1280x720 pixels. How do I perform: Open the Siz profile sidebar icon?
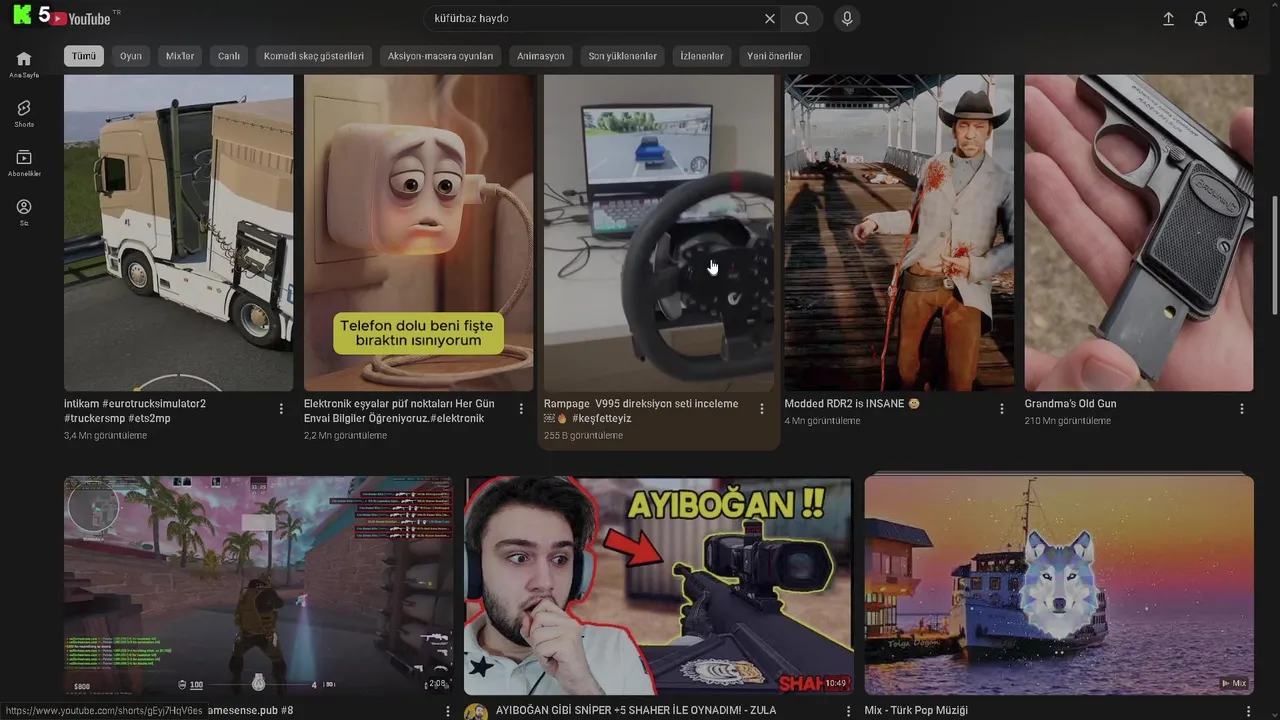(x=24, y=212)
